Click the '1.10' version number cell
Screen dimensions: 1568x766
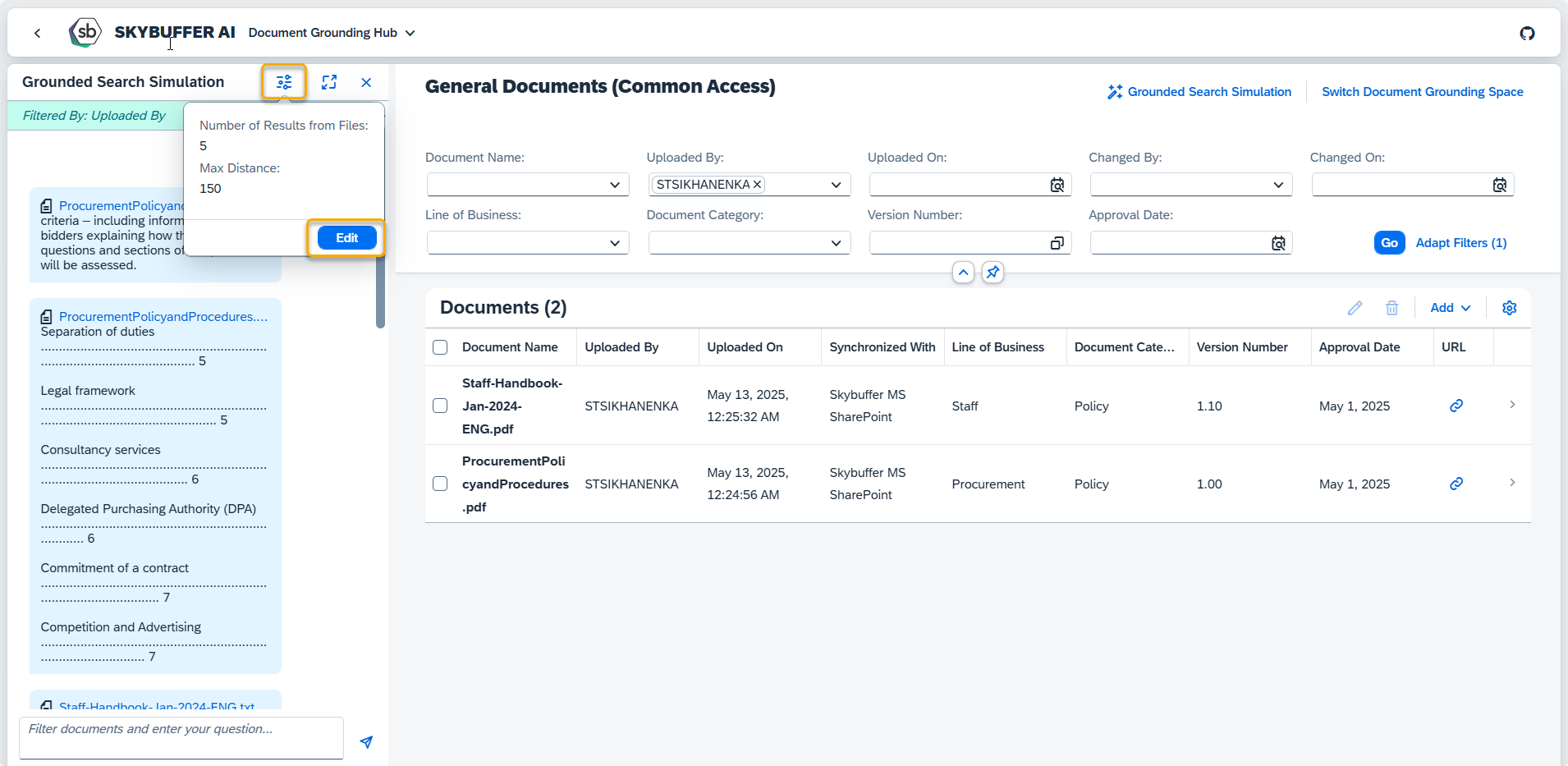pyautogui.click(x=1209, y=406)
